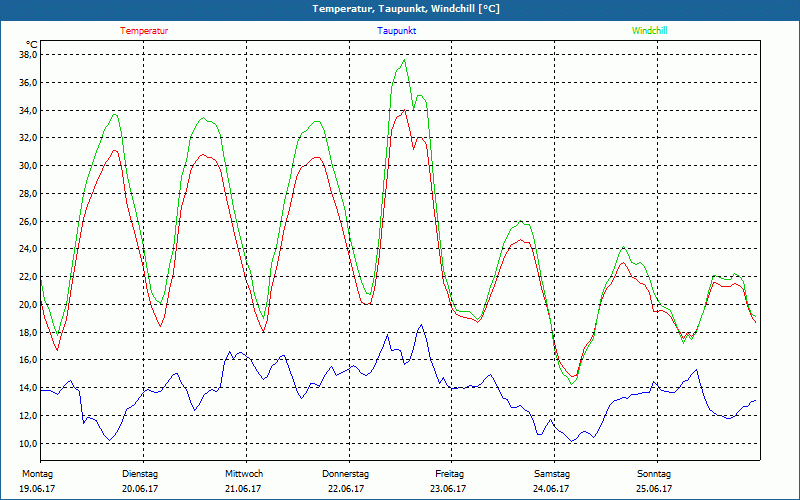Select the Sonntag day label
Screen dimensions: 800x500
(654, 473)
